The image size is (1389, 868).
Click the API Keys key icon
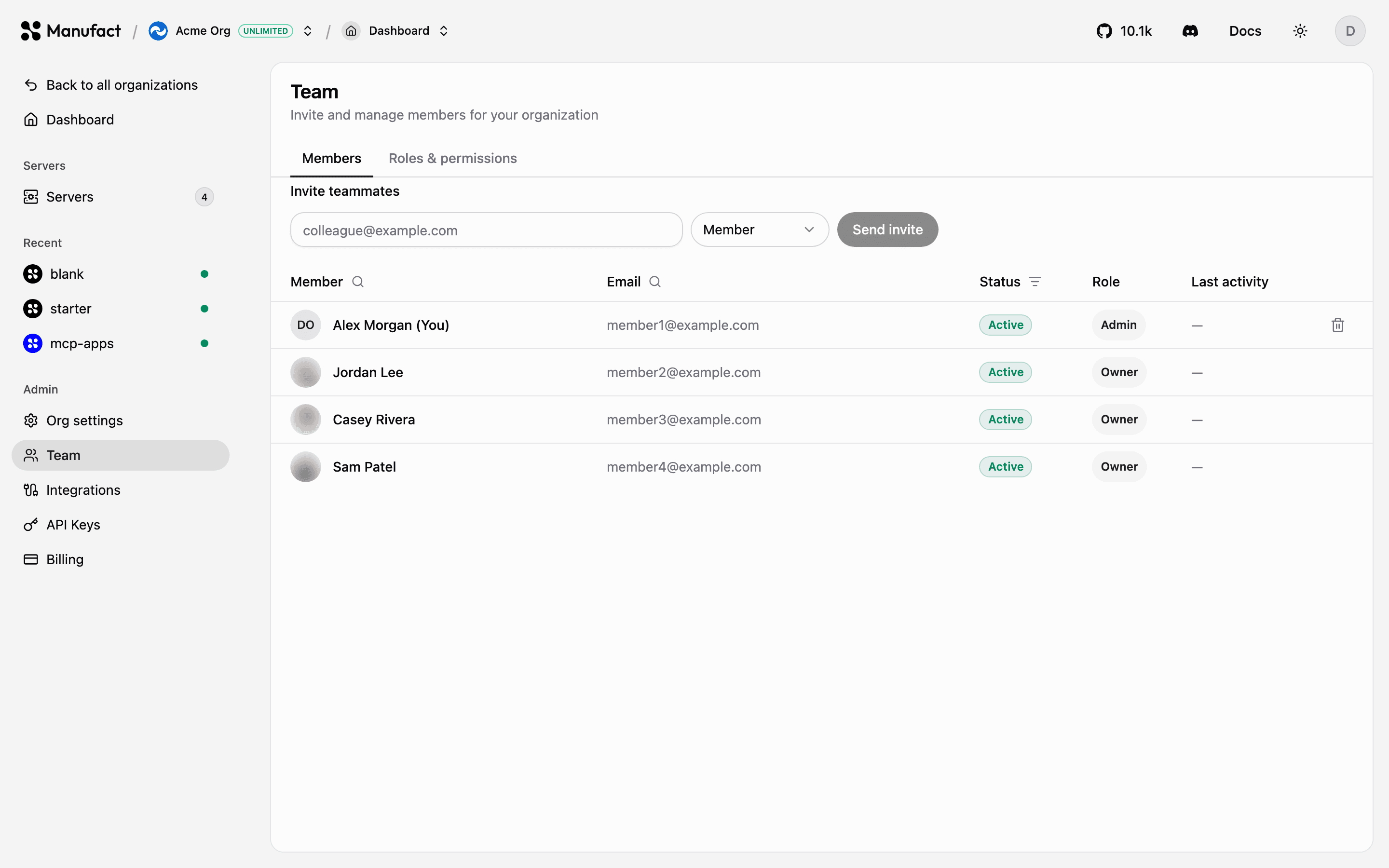tap(31, 525)
